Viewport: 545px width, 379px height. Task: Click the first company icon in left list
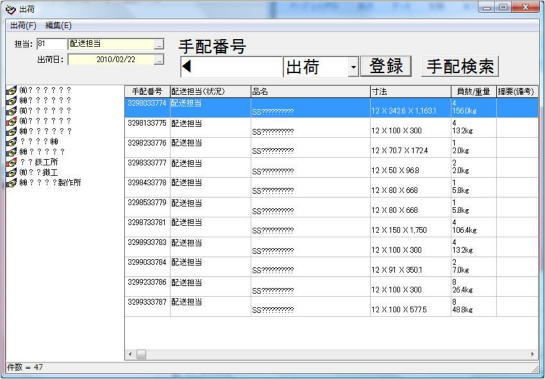11,90
